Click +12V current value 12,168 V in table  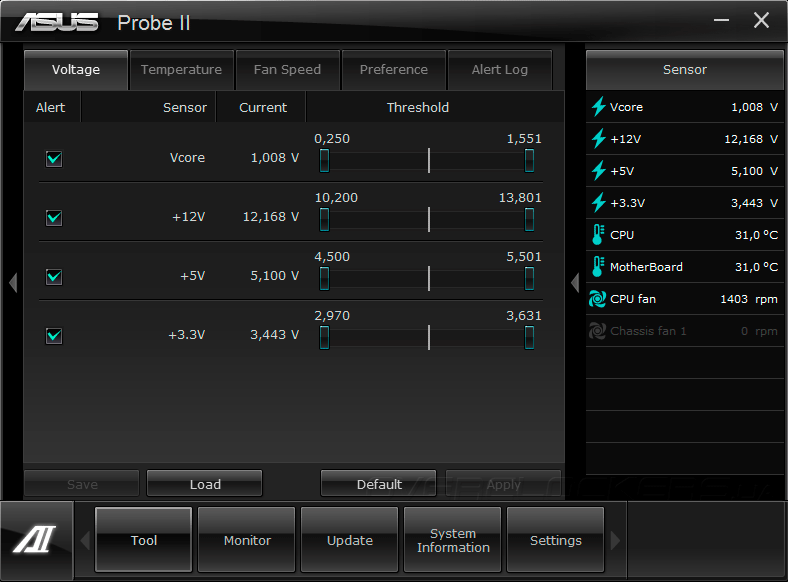point(271,217)
